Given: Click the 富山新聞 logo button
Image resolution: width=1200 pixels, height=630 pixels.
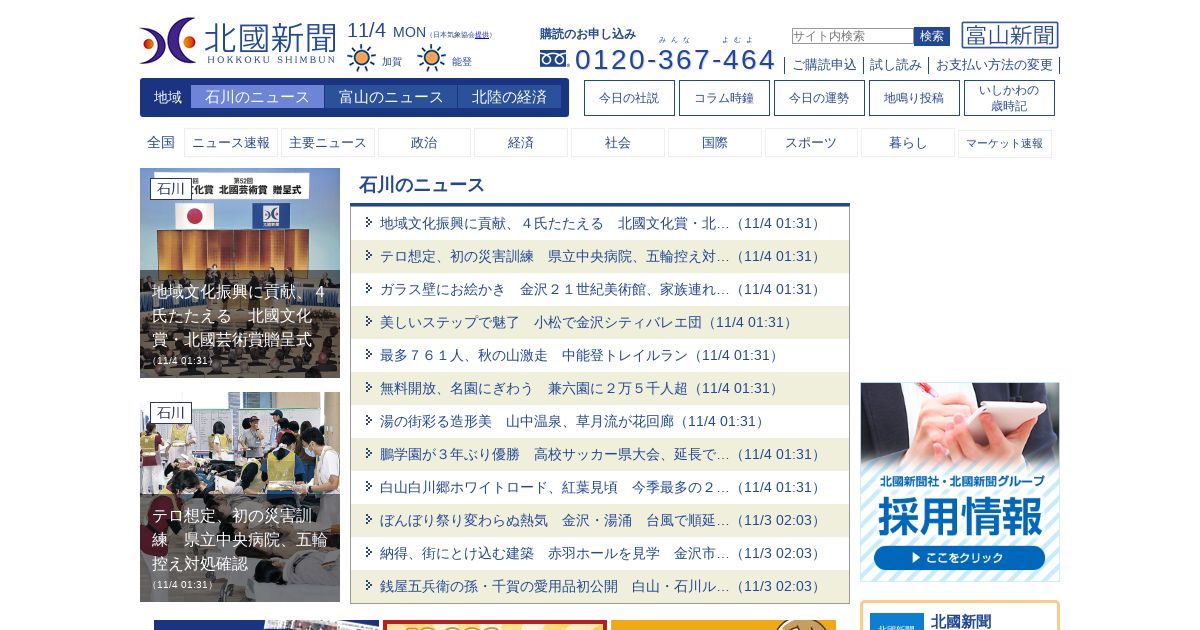Looking at the screenshot, I should click(x=1010, y=35).
